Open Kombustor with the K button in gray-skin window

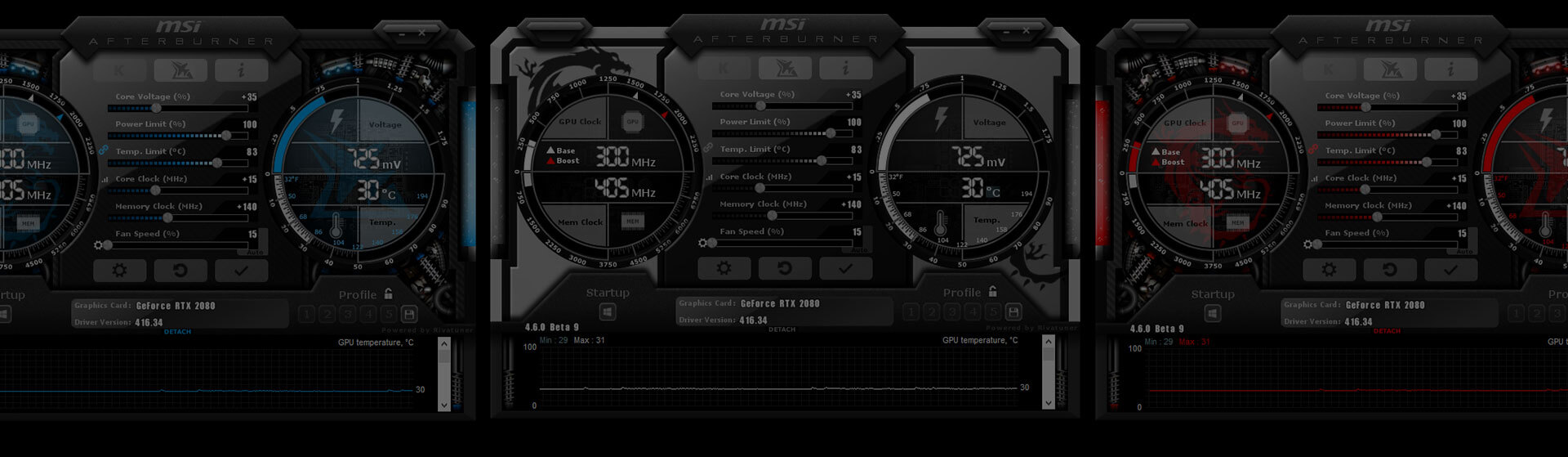724,68
